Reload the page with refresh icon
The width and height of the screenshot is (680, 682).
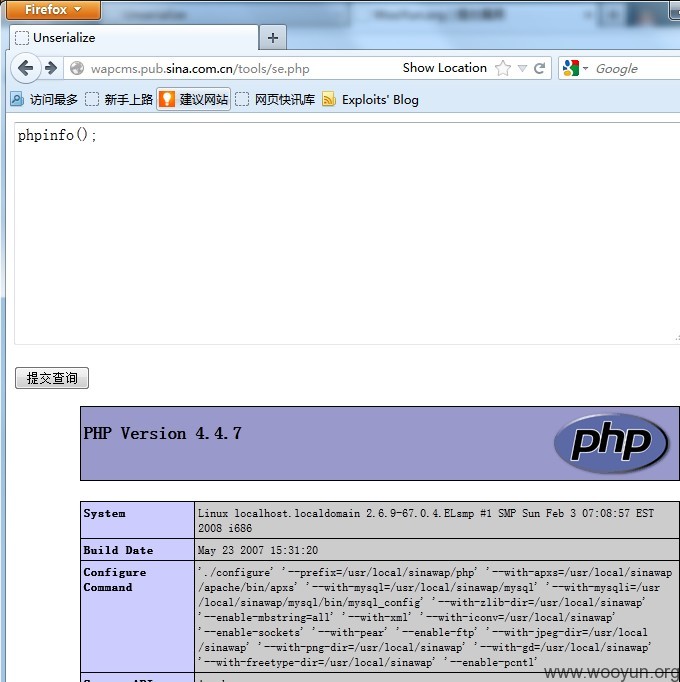539,68
